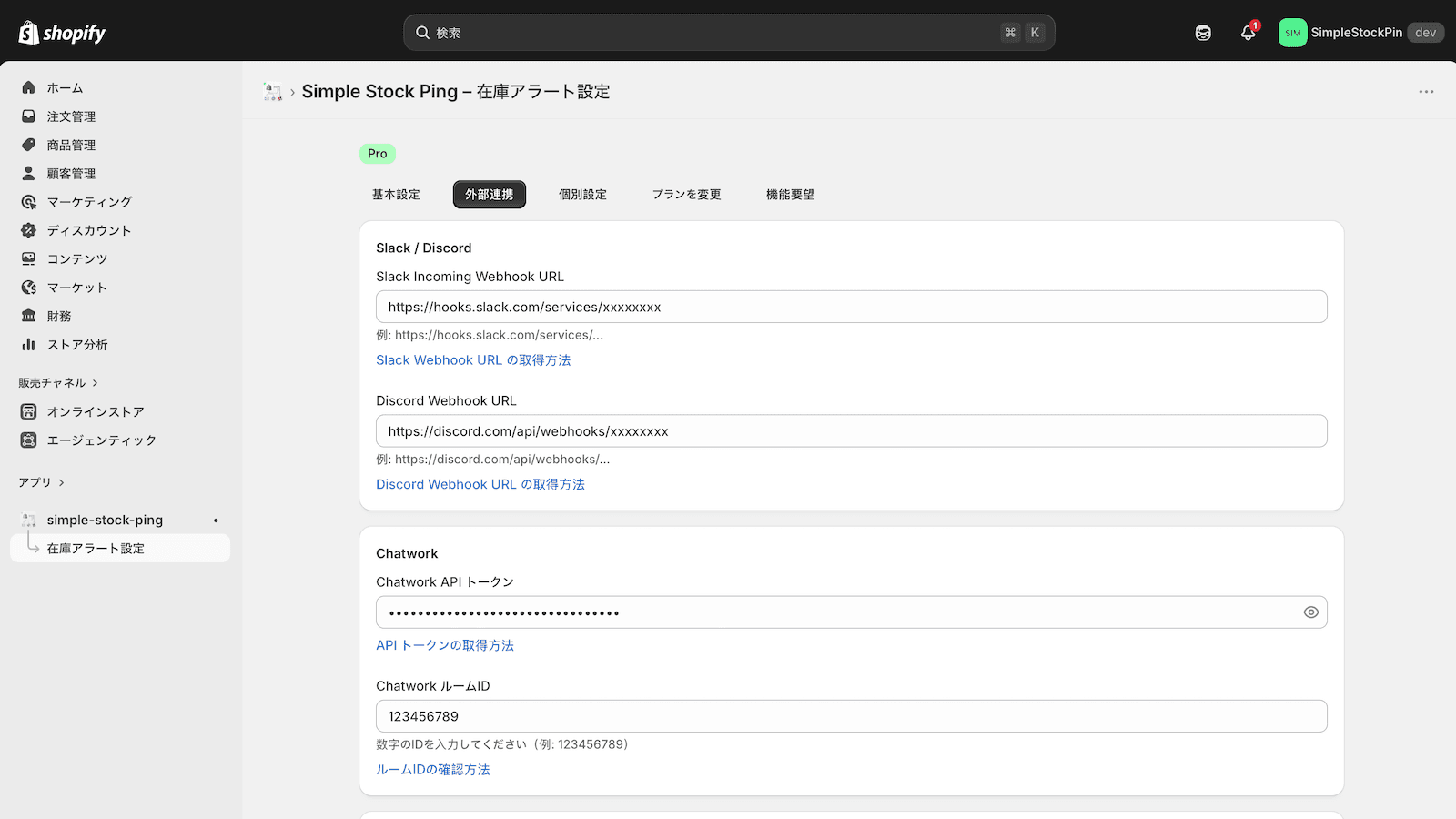Screen dimensions: 1456x819
Task: Click the simple-stock-ping app icon in sidebar
Action: point(29,521)
